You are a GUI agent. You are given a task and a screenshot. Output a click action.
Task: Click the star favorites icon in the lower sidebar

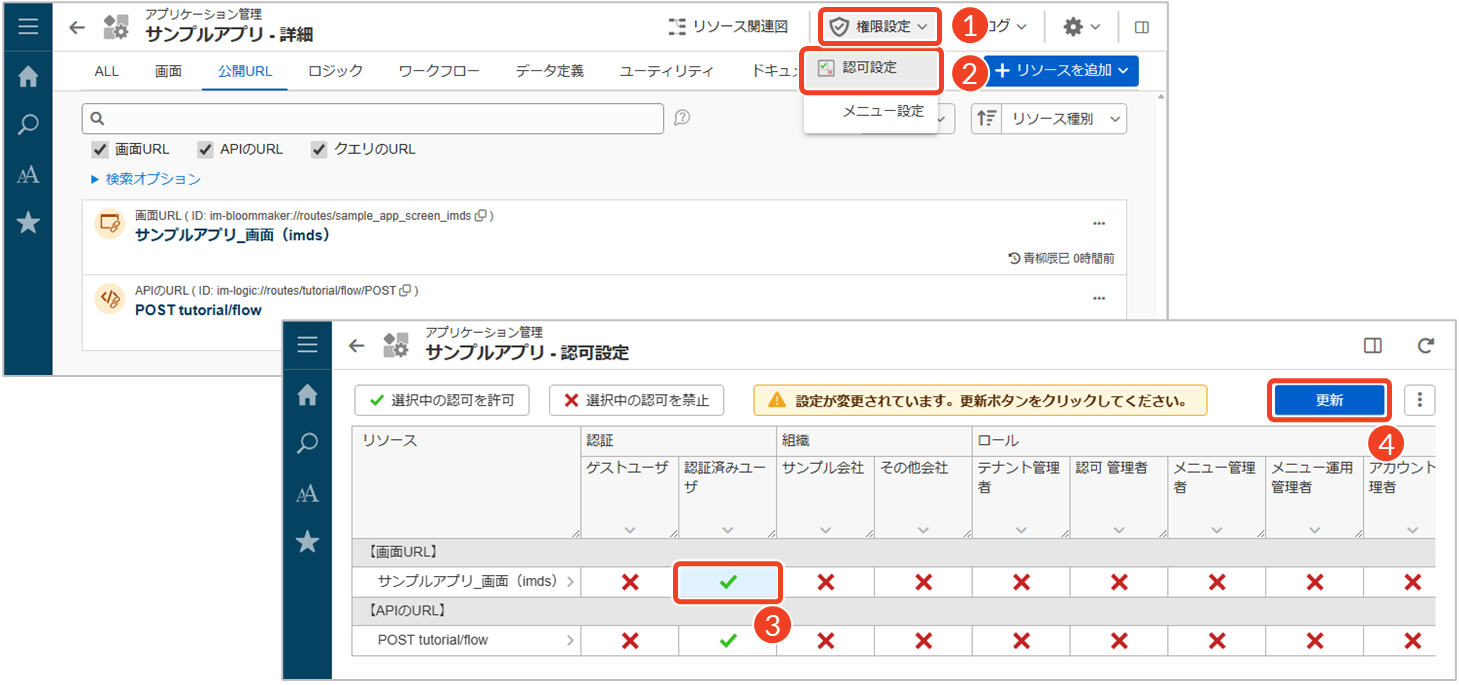point(308,542)
